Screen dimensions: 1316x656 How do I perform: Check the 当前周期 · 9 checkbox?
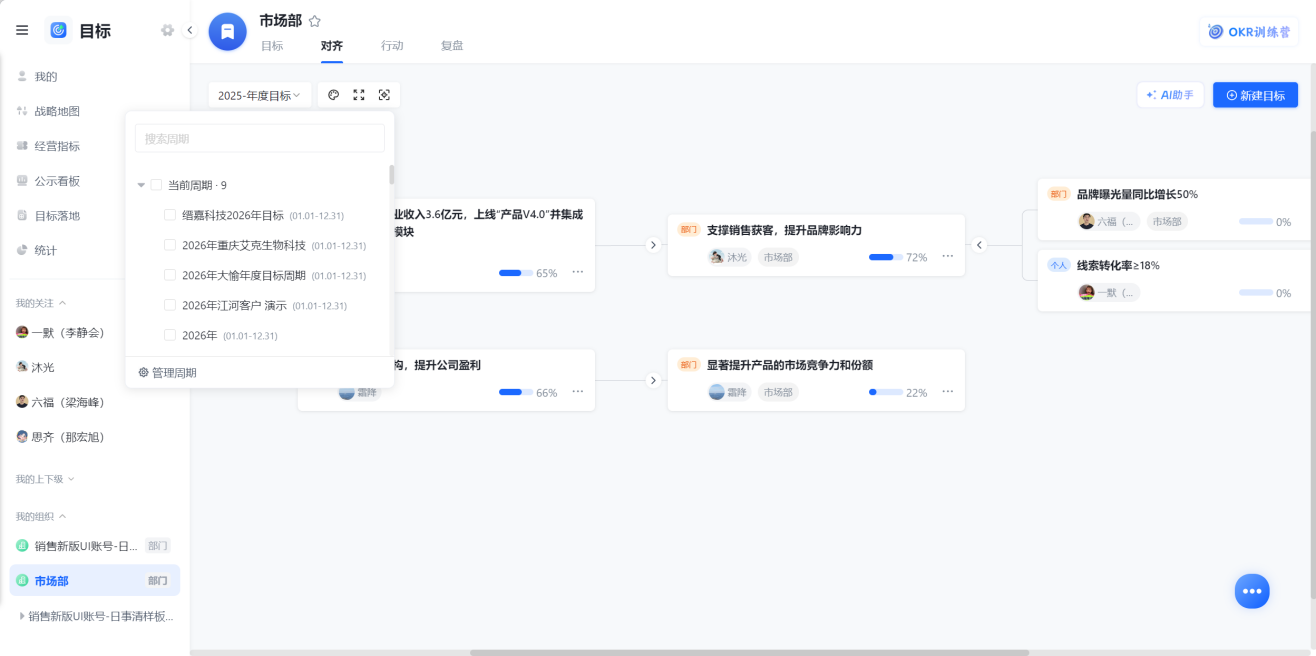156,185
